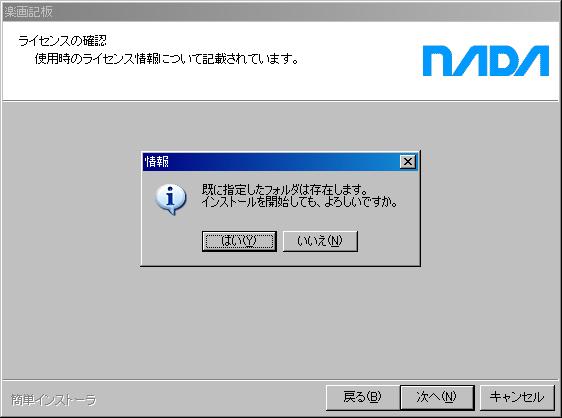Screen dimensions: 562x418
Task: Decline by clicking いいえ(N) button
Action: [320, 241]
